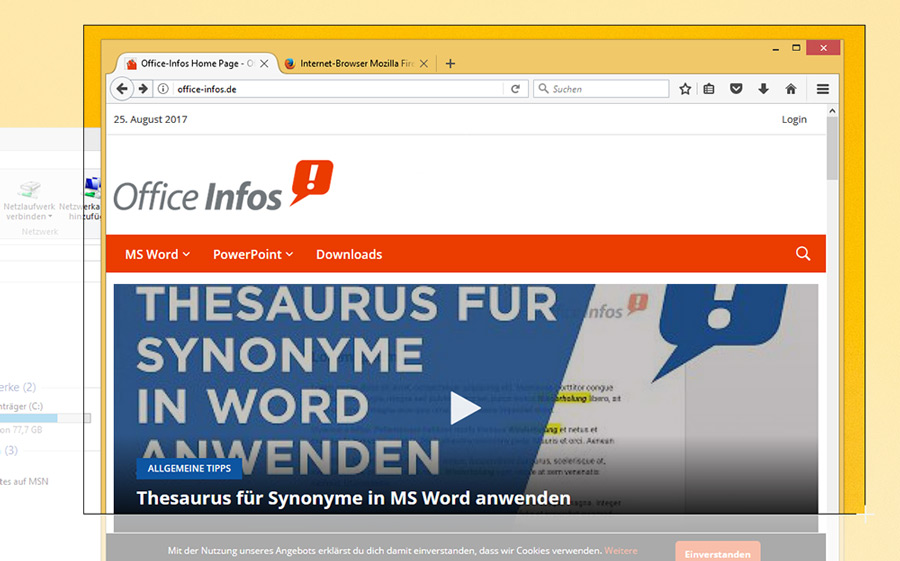This screenshot has height=561, width=900.
Task: Click the office-infos.de address bar
Action: [339, 89]
